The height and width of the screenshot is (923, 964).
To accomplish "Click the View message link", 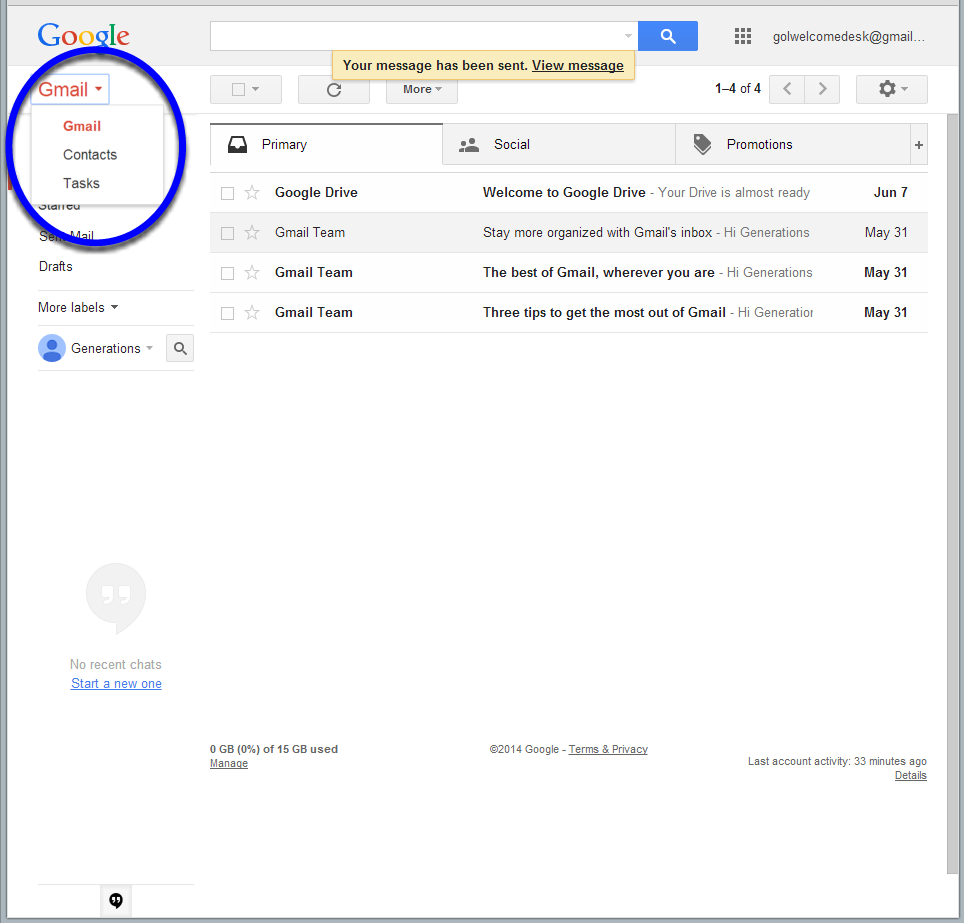I will [577, 66].
